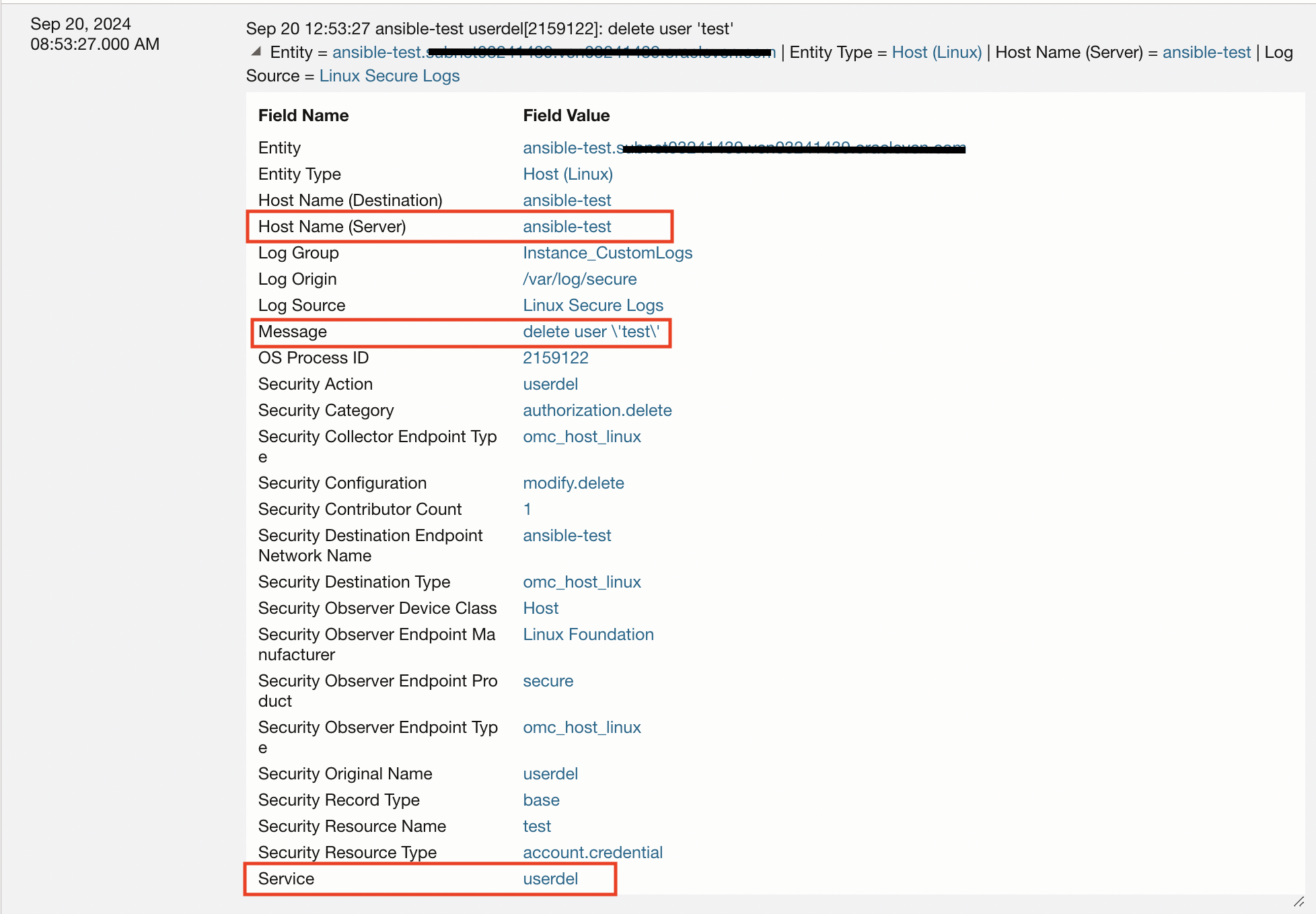Screen dimensions: 1316x914
Task: Select the account.credential resource type value
Action: pos(592,853)
